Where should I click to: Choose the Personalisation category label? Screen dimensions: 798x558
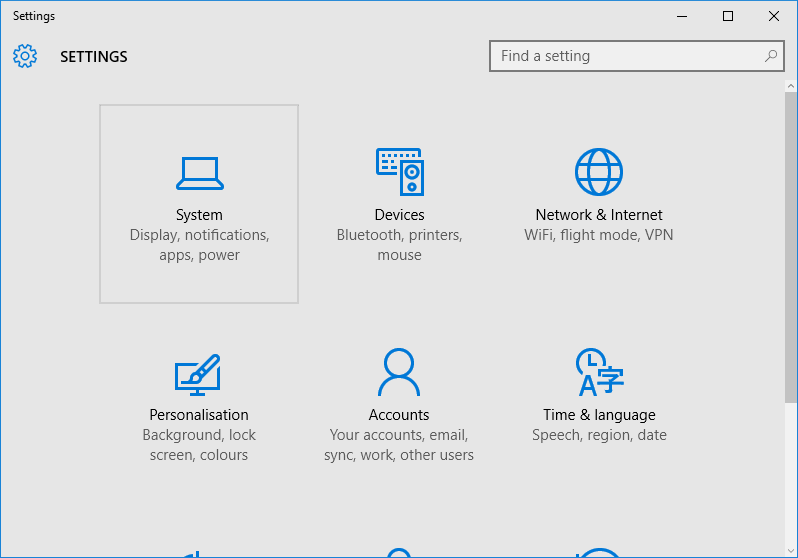(x=199, y=415)
